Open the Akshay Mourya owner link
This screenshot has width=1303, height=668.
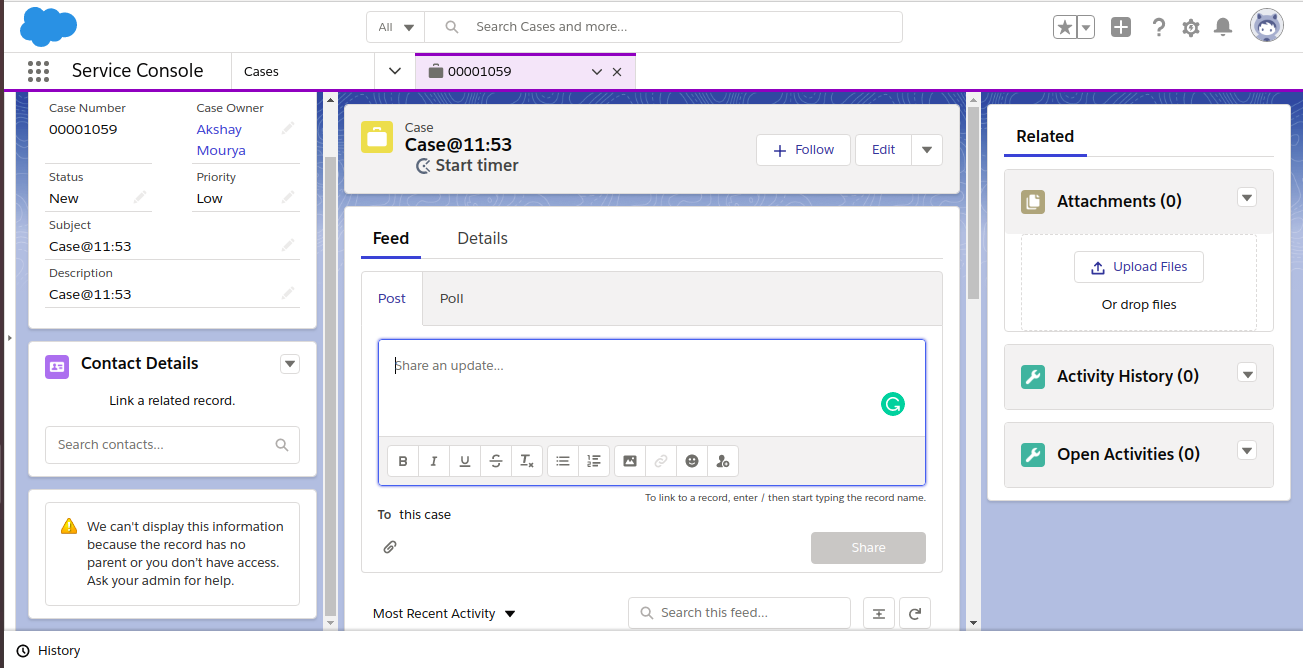[221, 140]
